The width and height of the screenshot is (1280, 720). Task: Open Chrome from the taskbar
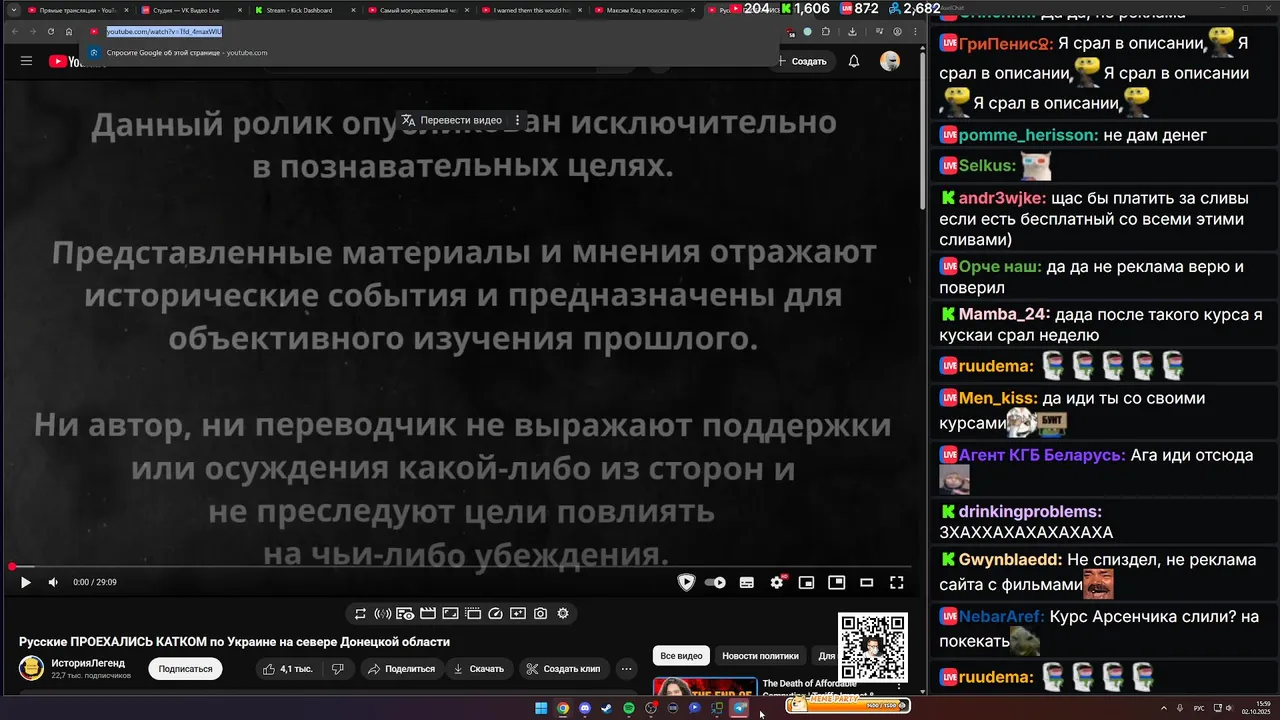(x=563, y=708)
